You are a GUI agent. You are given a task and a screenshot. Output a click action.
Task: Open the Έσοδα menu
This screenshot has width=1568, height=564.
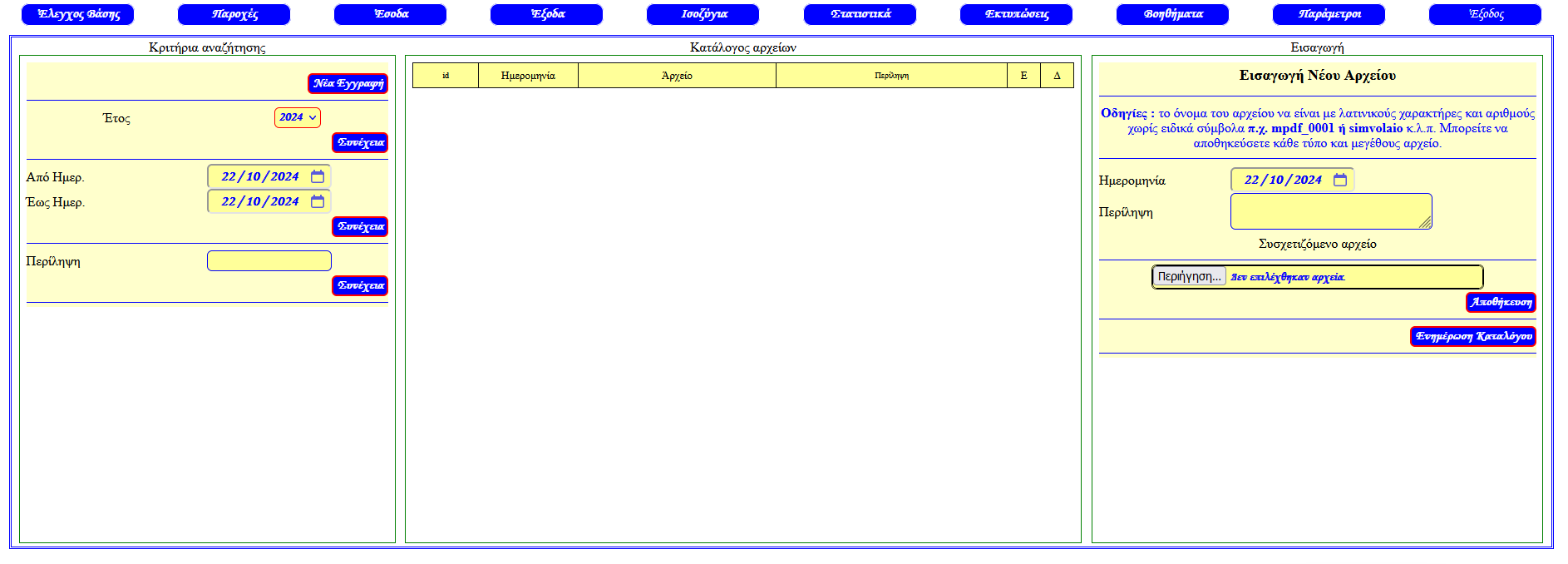[x=390, y=14]
